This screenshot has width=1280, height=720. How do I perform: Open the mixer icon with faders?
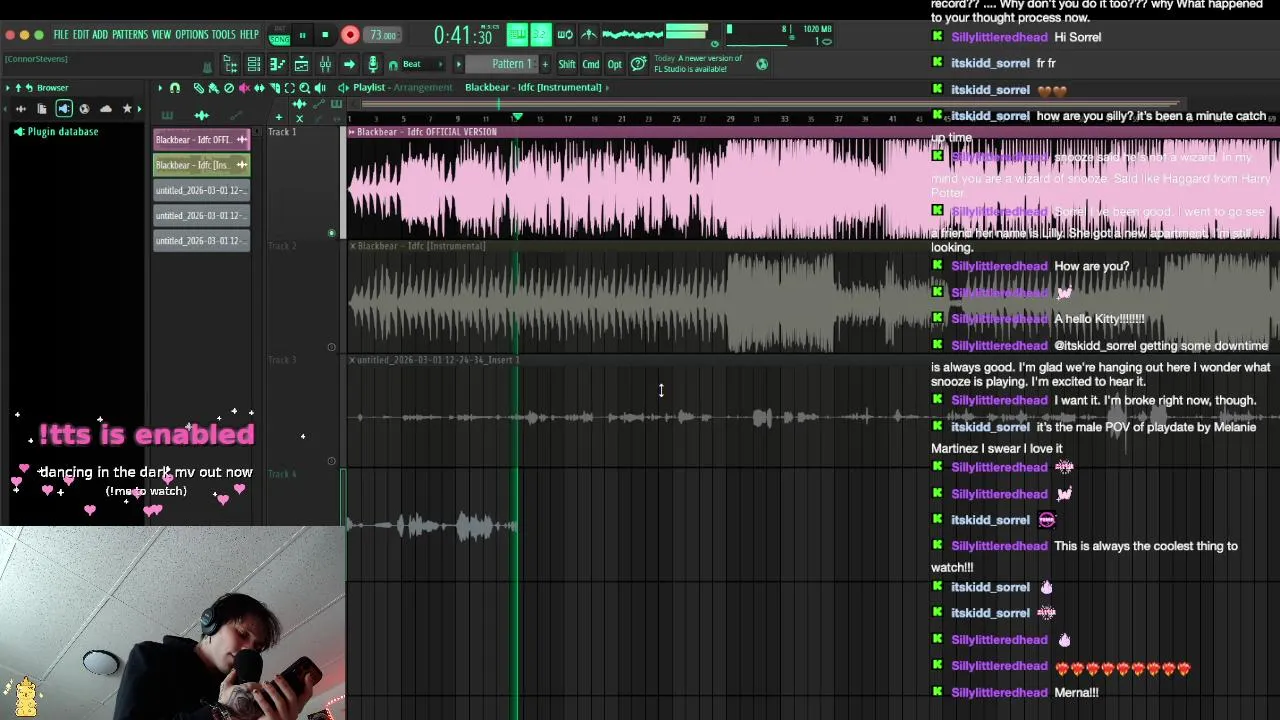[325, 64]
